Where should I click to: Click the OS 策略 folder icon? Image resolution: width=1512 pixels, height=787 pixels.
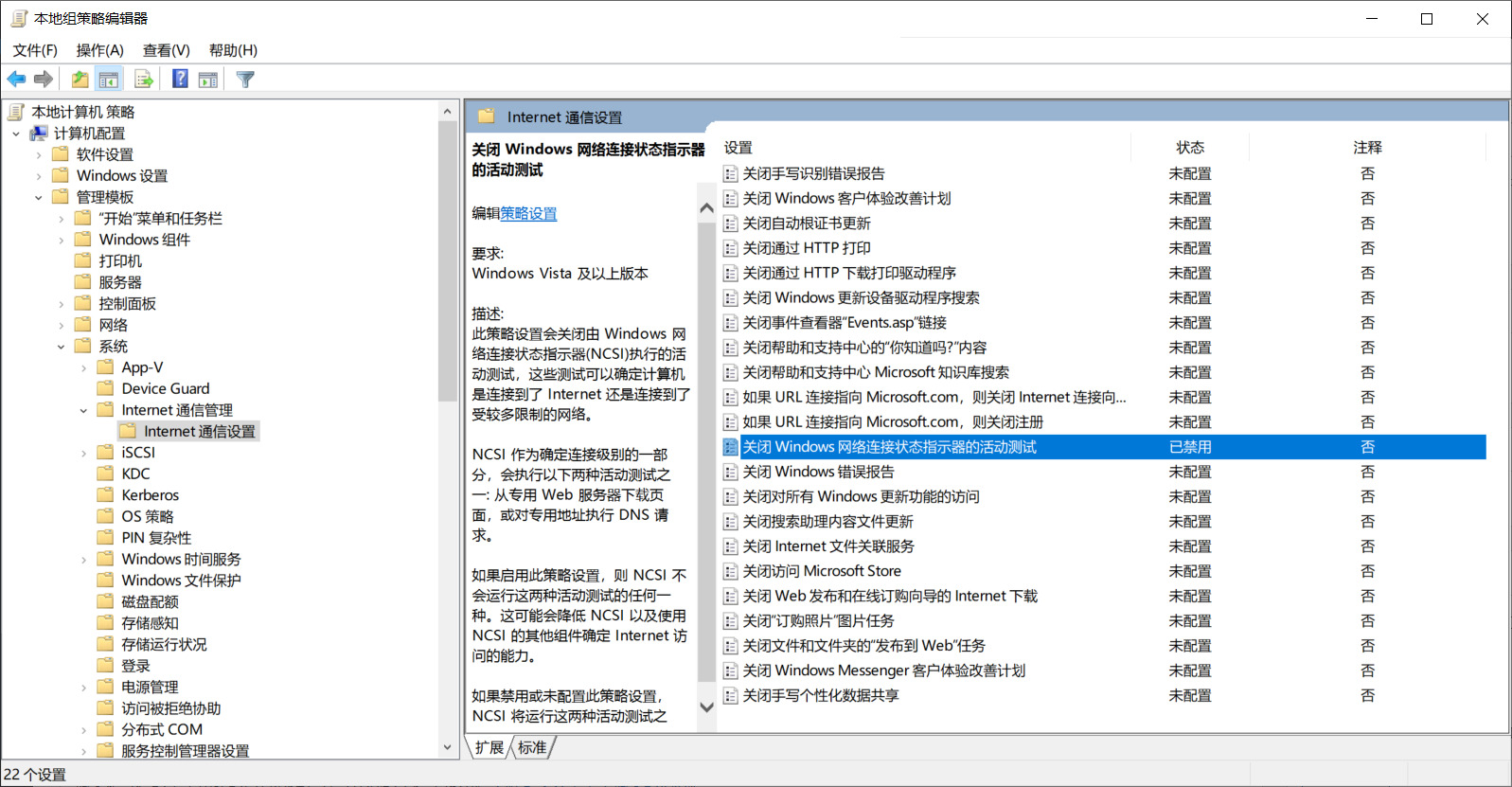pos(106,516)
